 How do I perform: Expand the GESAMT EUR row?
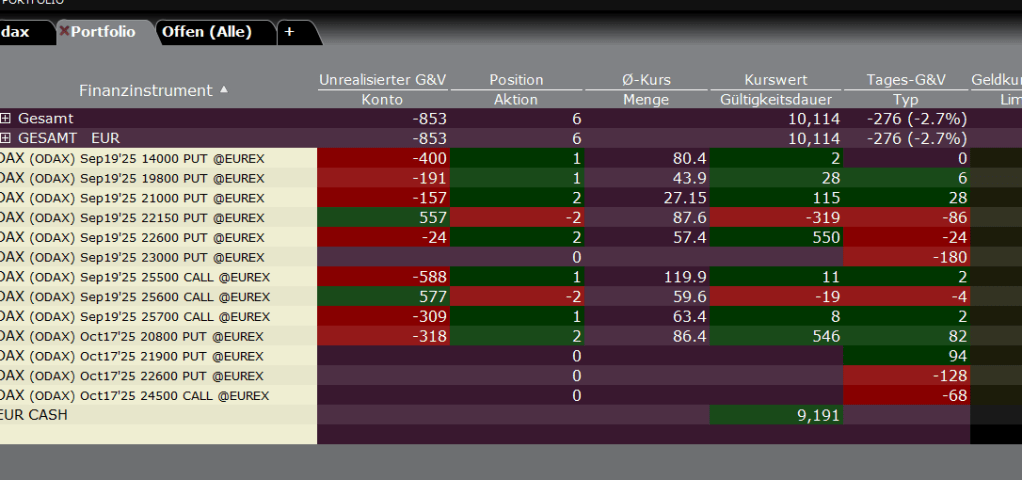point(6,138)
